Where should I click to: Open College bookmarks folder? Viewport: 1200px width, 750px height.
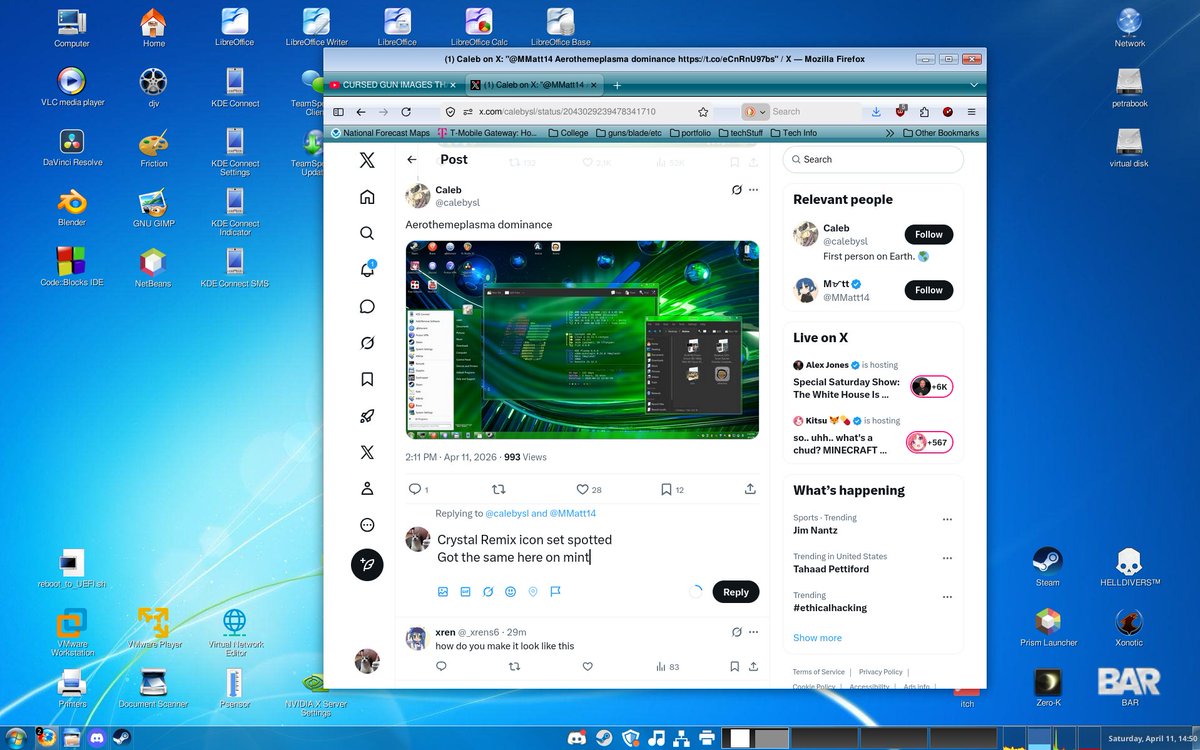point(566,133)
